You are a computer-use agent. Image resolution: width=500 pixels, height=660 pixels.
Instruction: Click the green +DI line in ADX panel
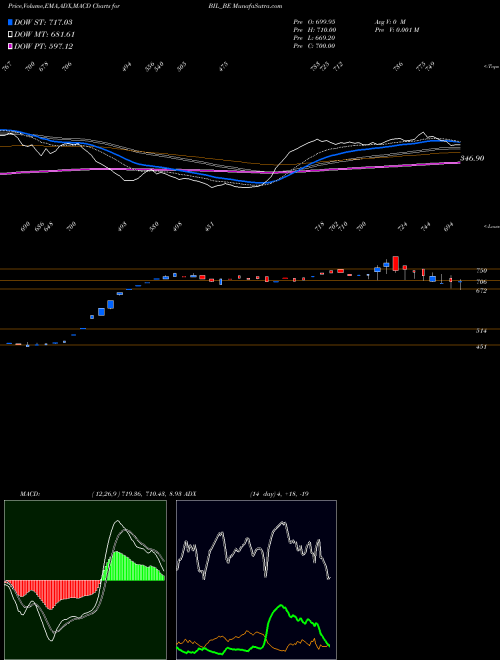pos(280,607)
